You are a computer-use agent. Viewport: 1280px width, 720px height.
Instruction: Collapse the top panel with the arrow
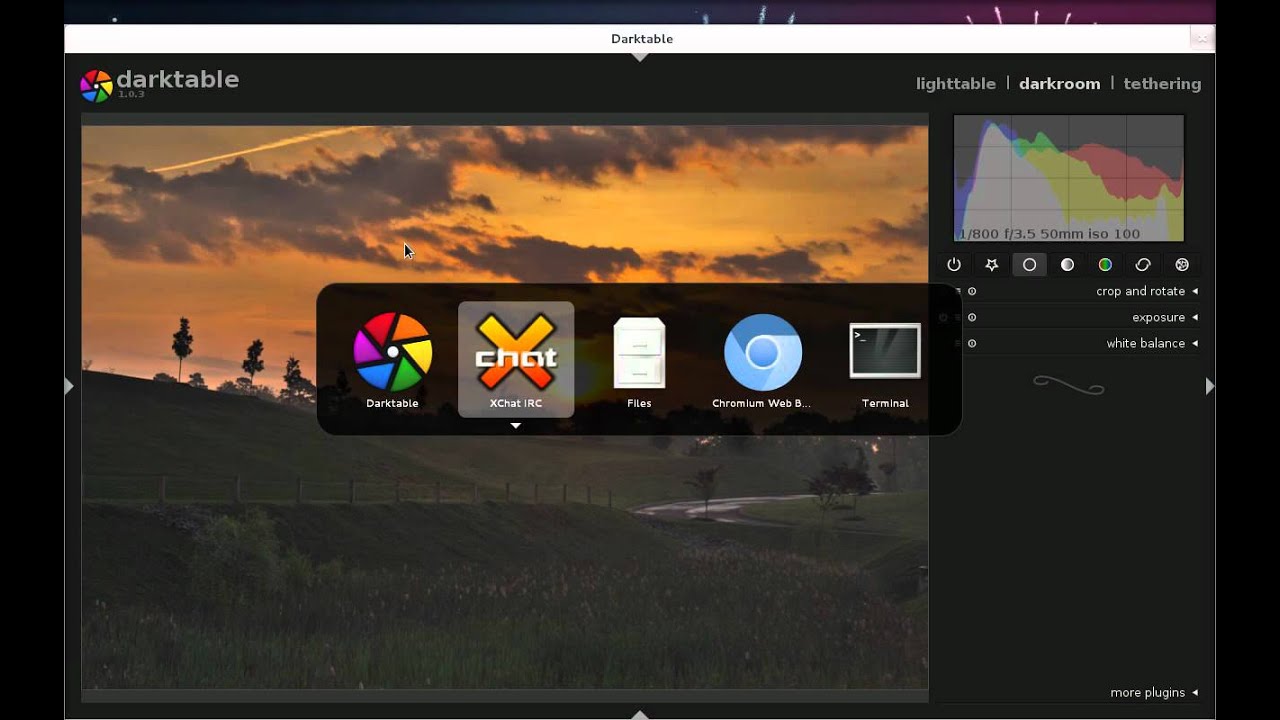[640, 57]
